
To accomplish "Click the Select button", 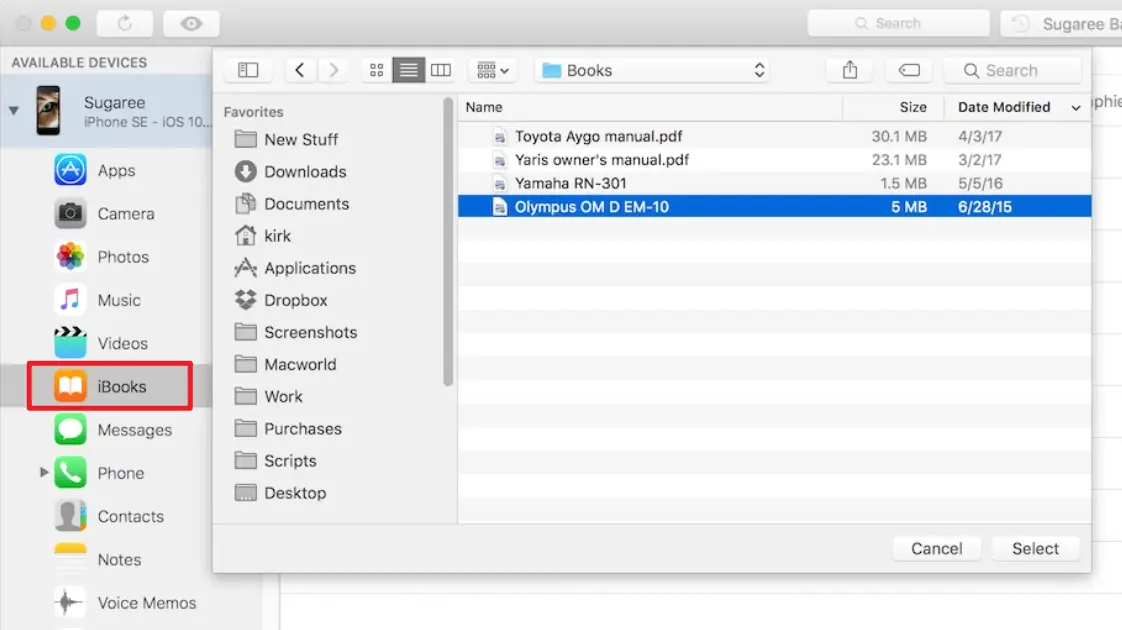I will [1035, 548].
